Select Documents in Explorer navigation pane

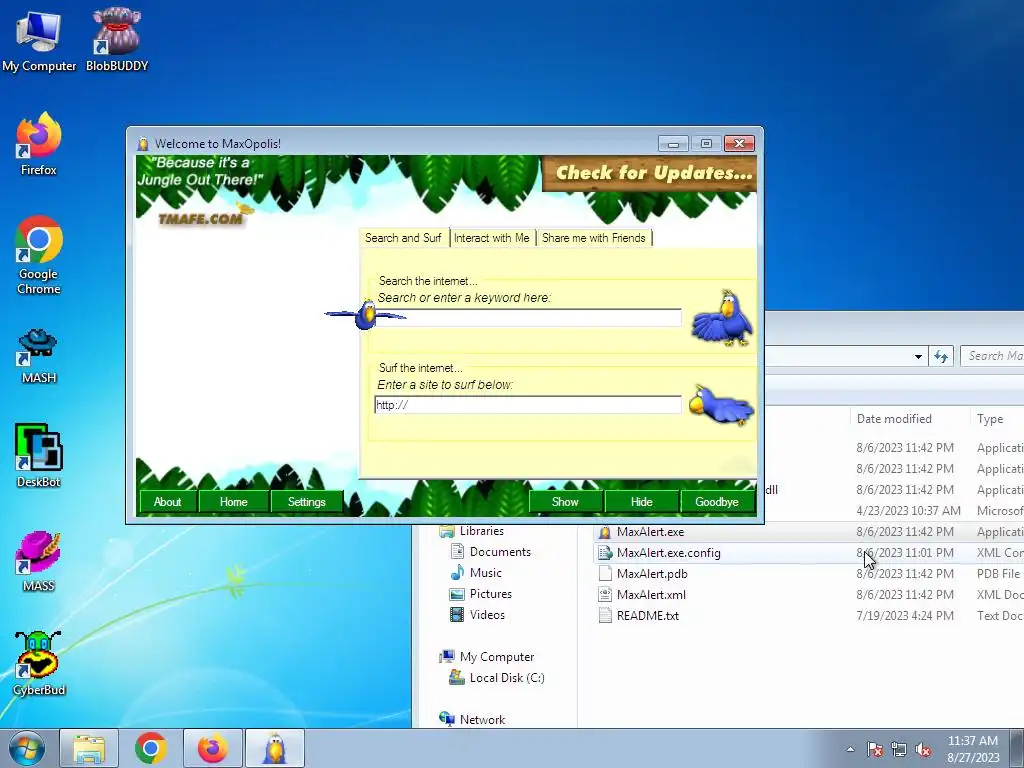click(x=500, y=552)
